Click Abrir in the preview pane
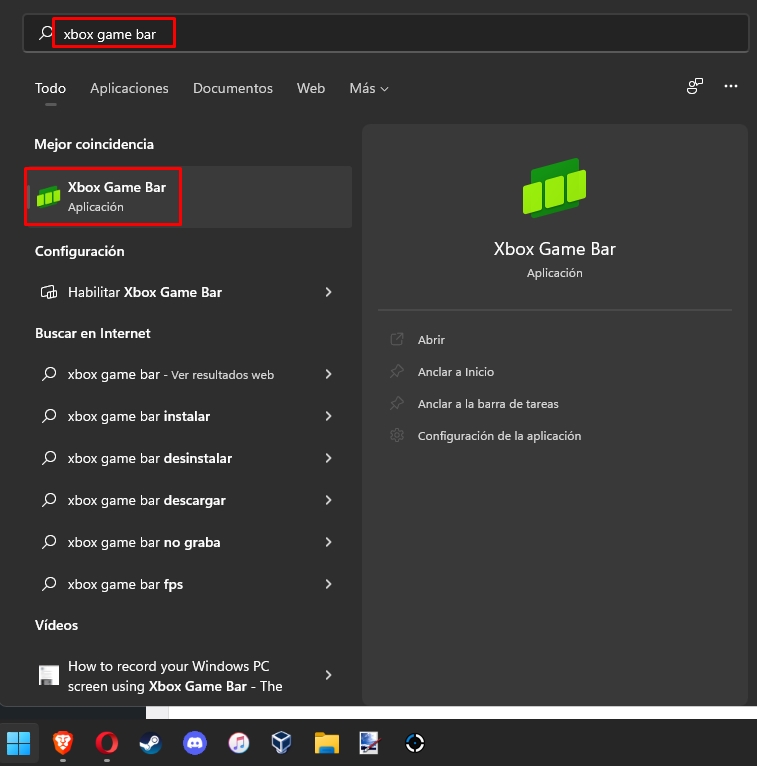Image resolution: width=757 pixels, height=766 pixels. tap(431, 340)
